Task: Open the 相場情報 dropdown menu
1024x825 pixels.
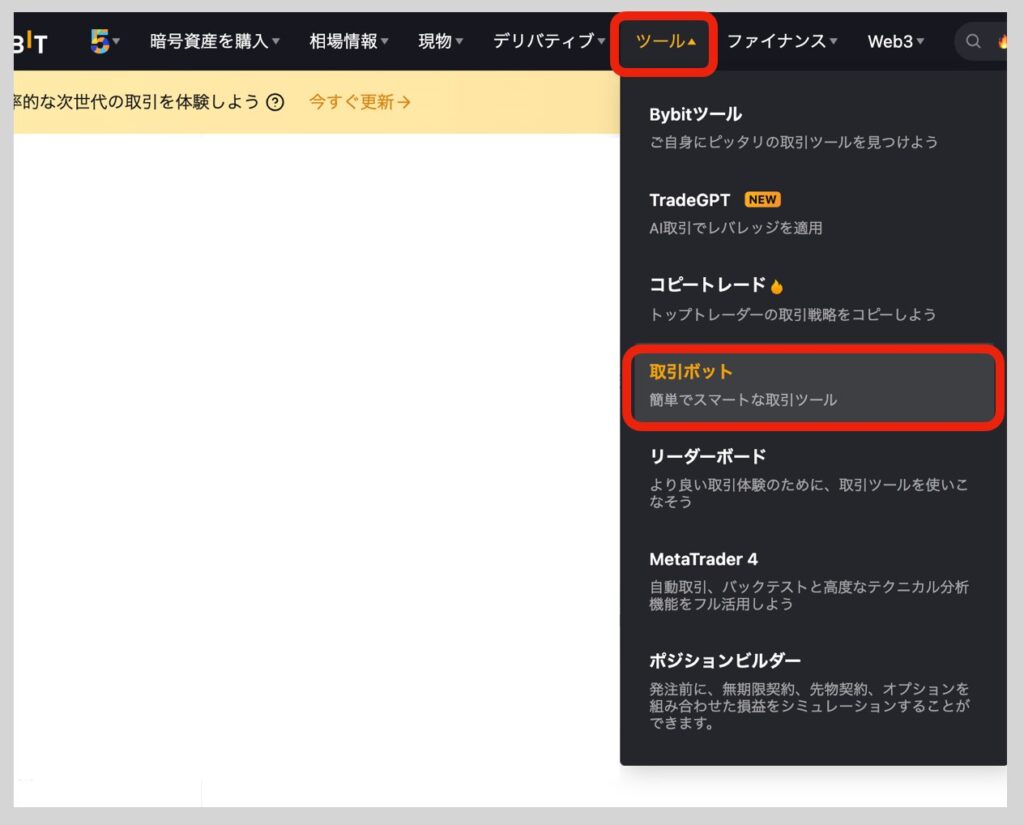Action: [x=348, y=41]
